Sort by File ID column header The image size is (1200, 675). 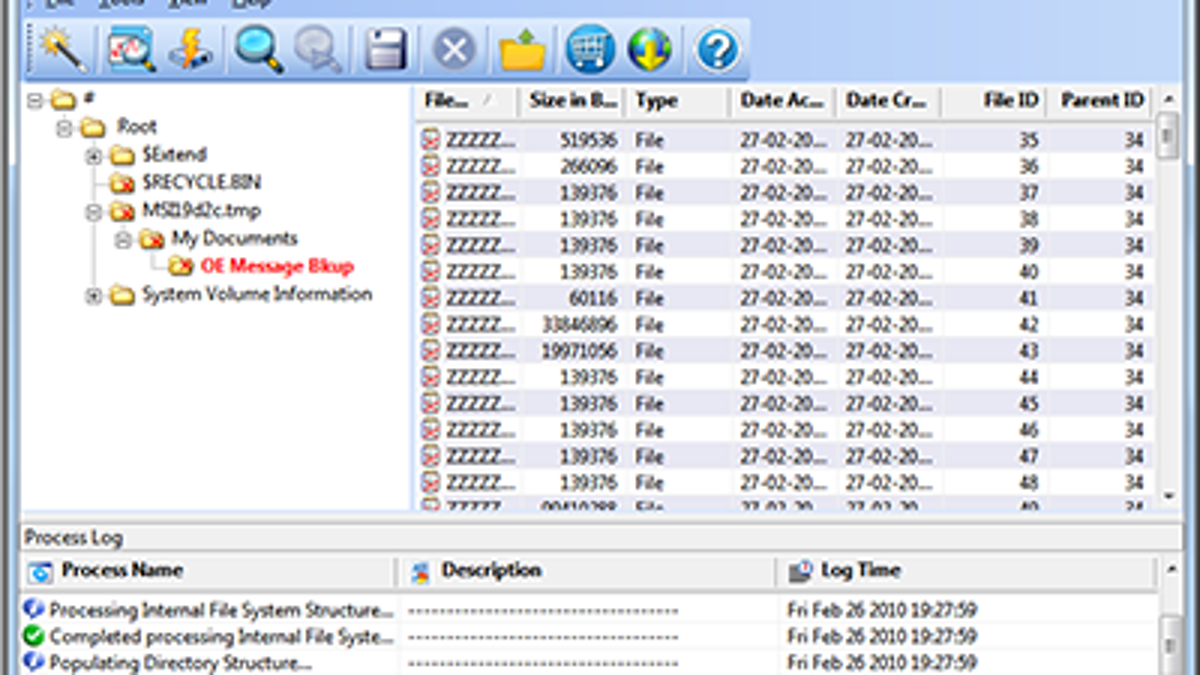point(994,101)
